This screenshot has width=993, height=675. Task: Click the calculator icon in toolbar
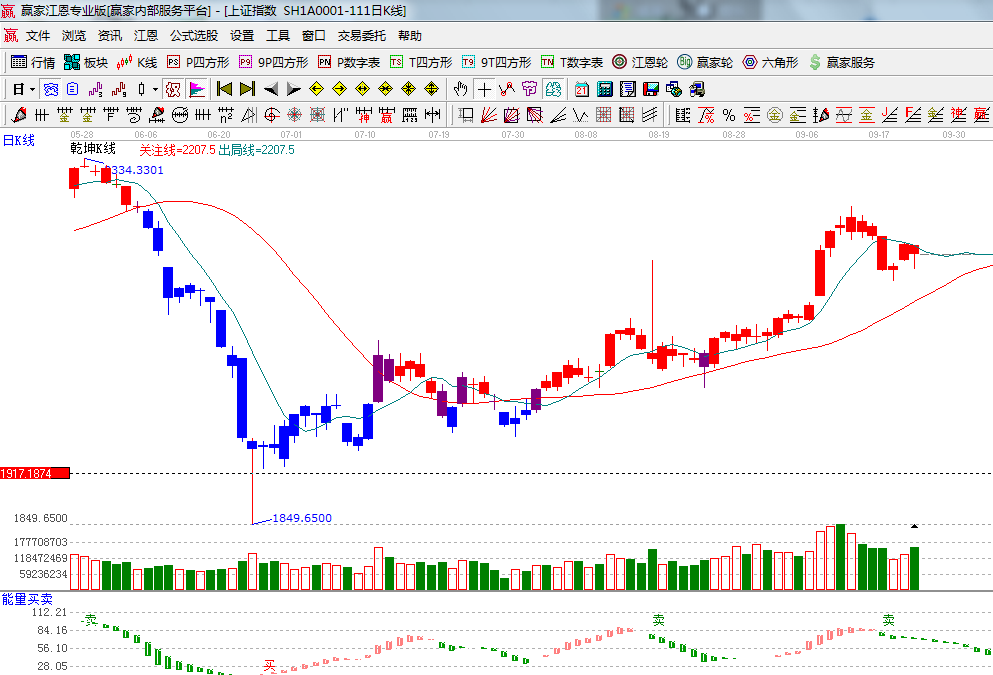click(x=604, y=89)
